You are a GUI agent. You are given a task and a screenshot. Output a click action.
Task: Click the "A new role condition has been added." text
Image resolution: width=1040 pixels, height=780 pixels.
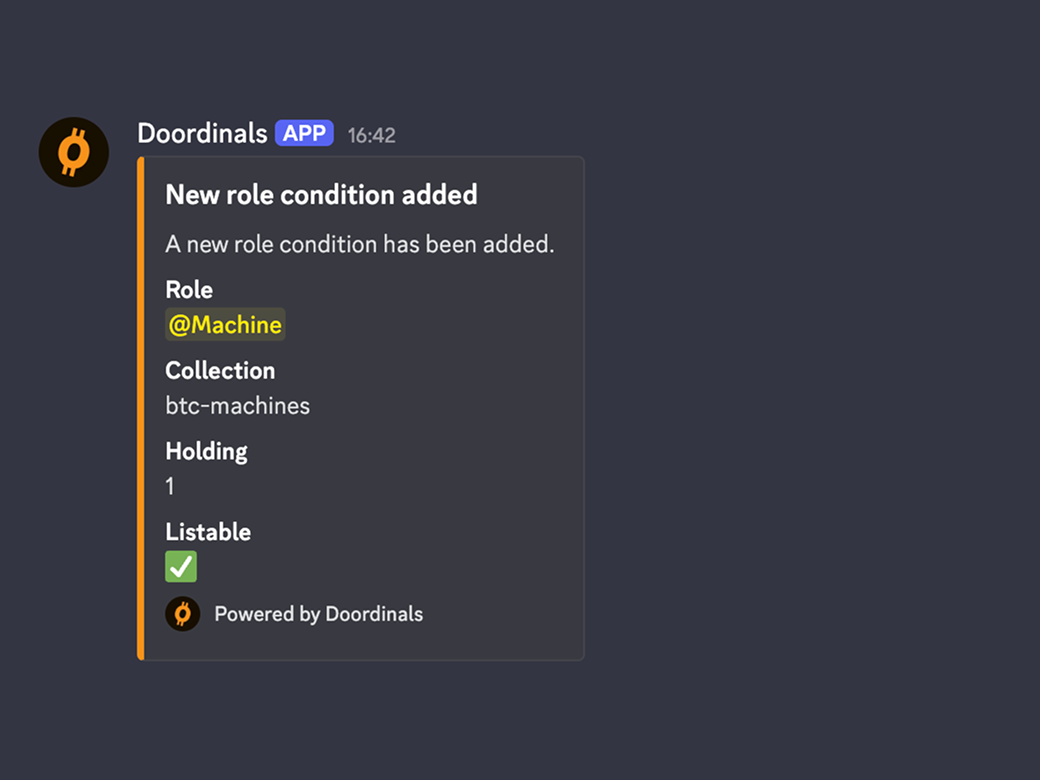(x=359, y=244)
